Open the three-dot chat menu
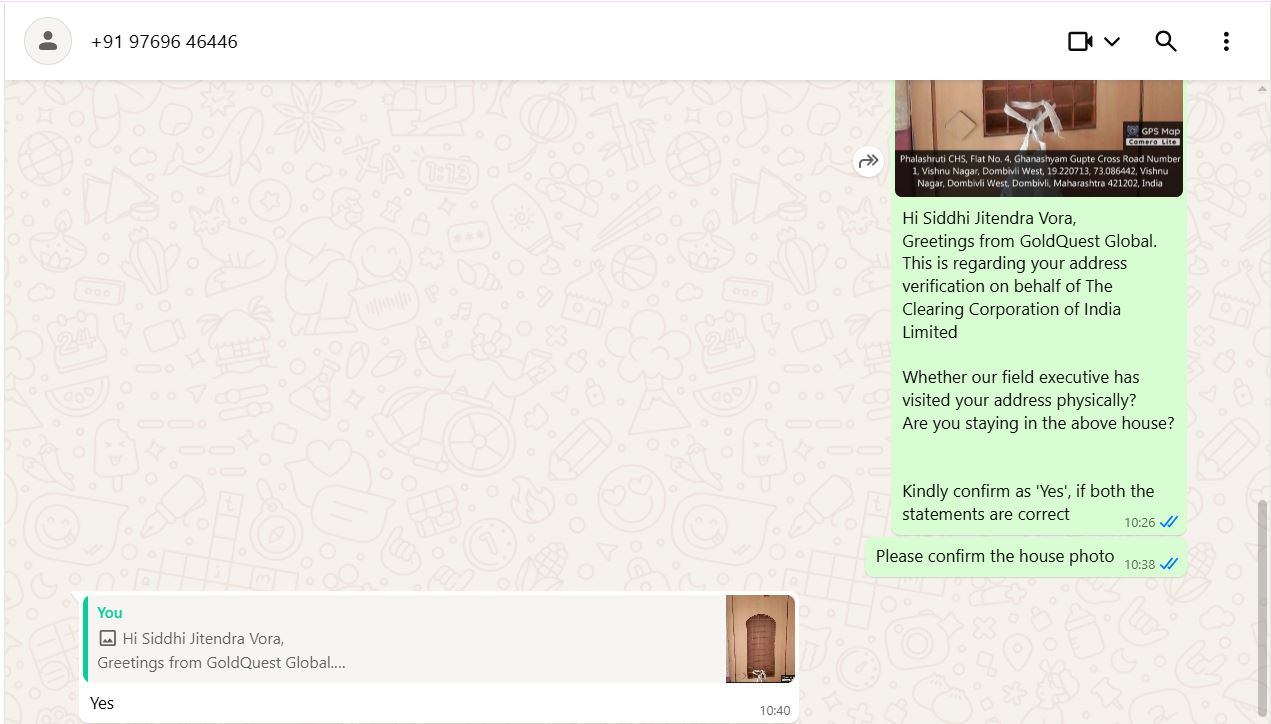This screenshot has width=1271, height=724. (x=1226, y=41)
